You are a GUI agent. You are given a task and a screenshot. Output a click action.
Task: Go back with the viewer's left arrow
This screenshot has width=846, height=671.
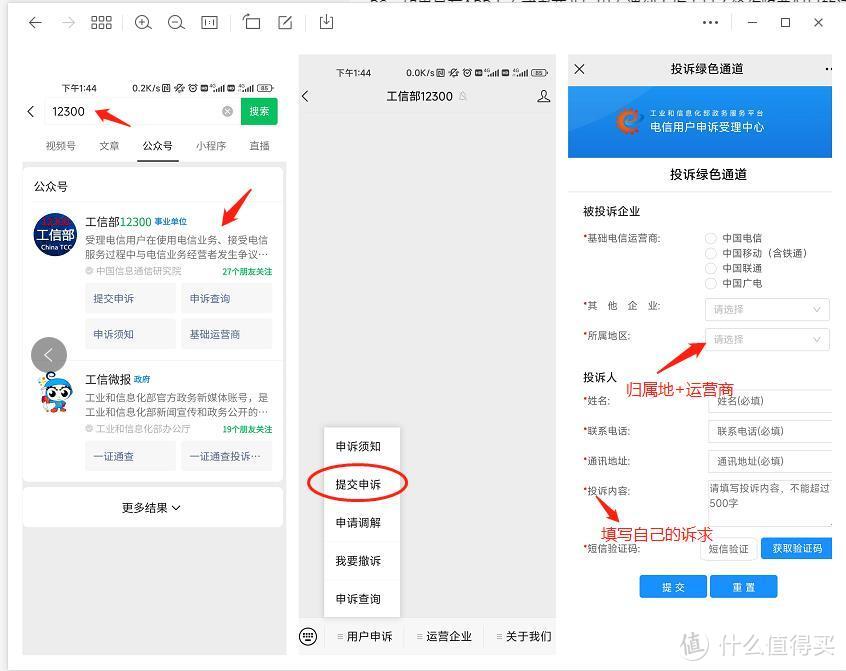point(35,23)
